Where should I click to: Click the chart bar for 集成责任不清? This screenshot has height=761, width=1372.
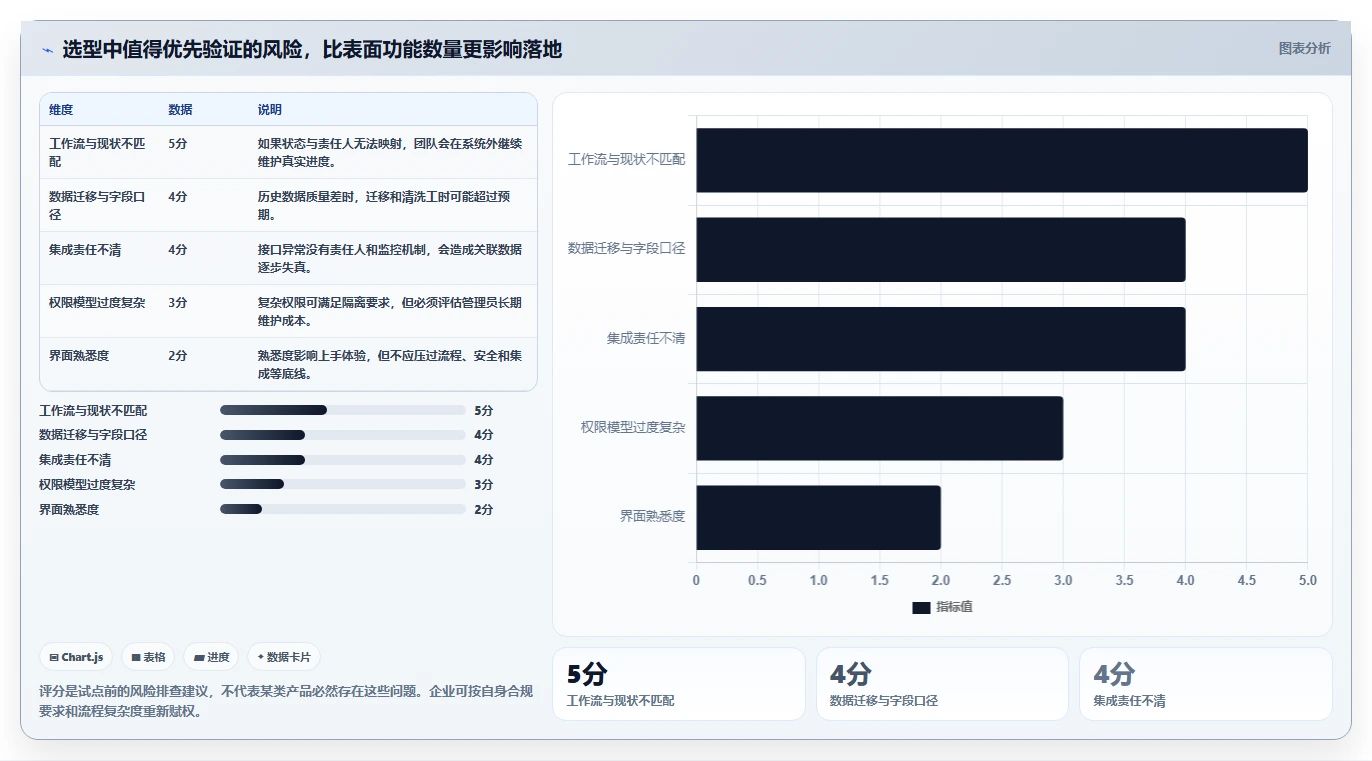pos(941,339)
